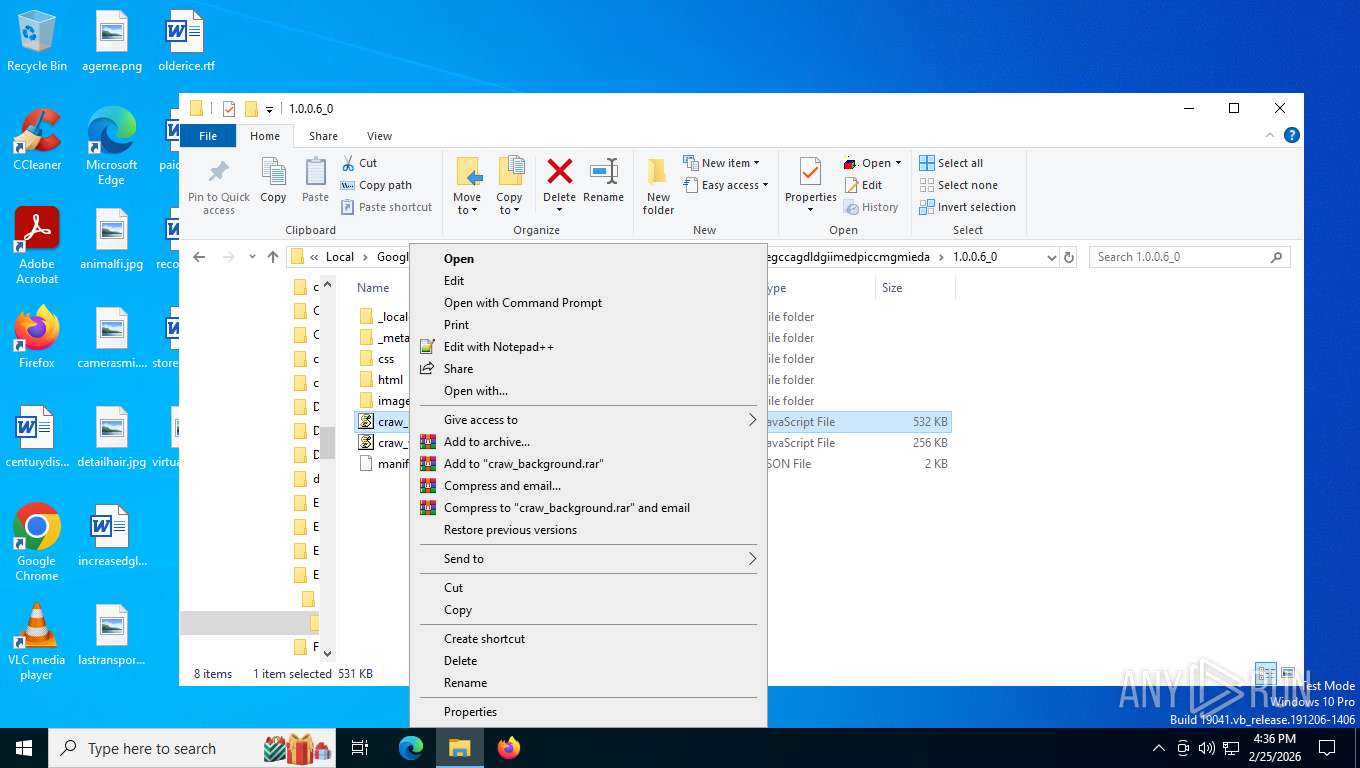Choose Restore previous versions

[588, 529]
